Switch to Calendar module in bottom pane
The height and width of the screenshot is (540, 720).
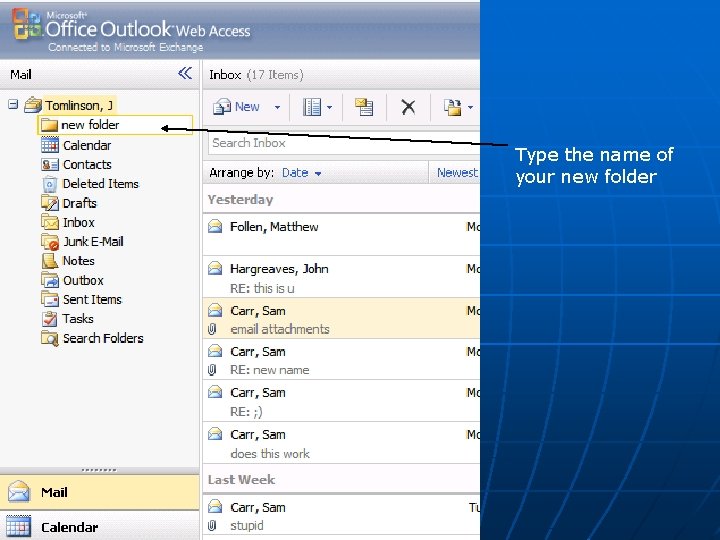pos(99,527)
